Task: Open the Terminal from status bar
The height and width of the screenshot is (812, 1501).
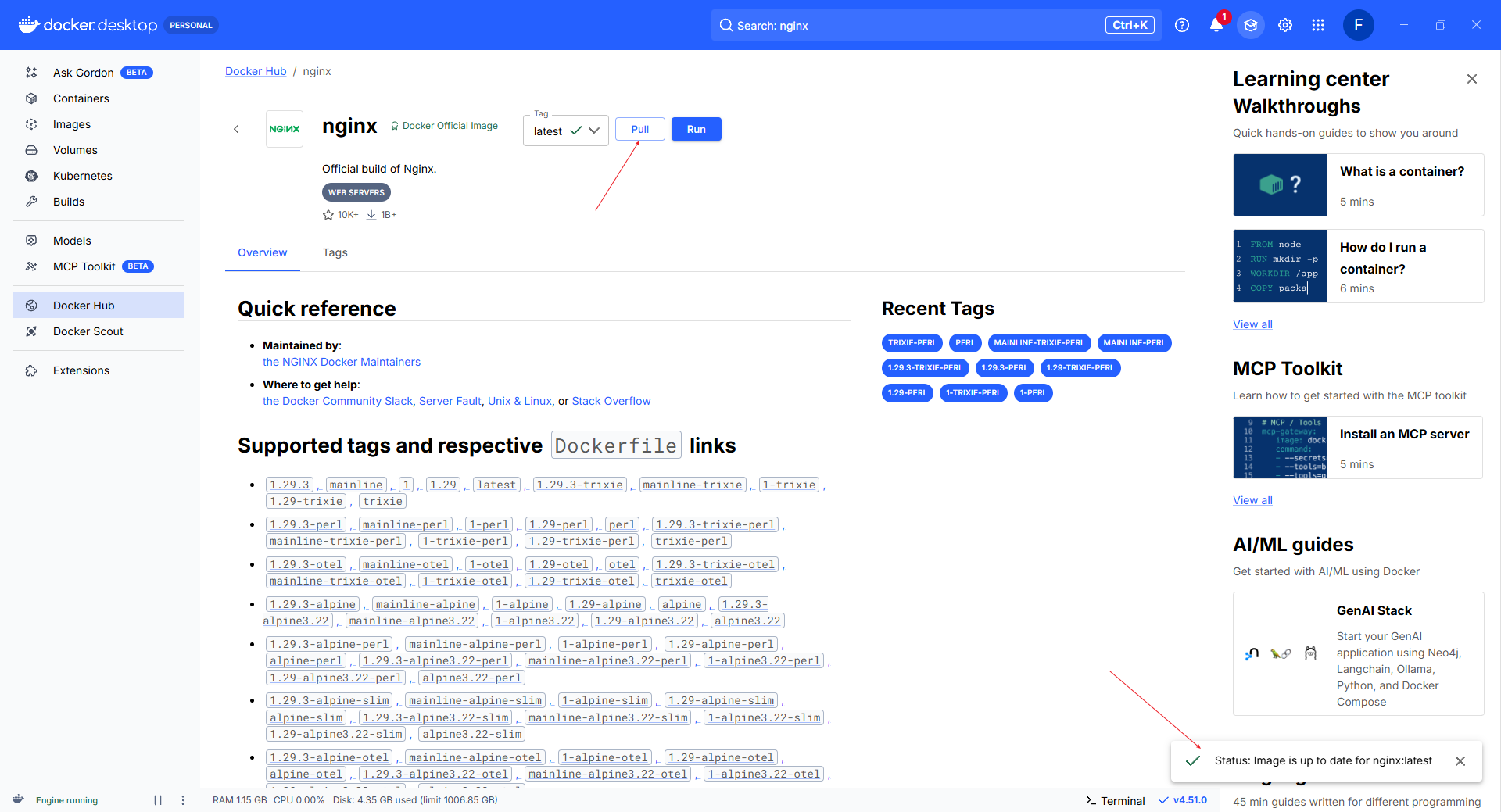Action: click(1116, 800)
